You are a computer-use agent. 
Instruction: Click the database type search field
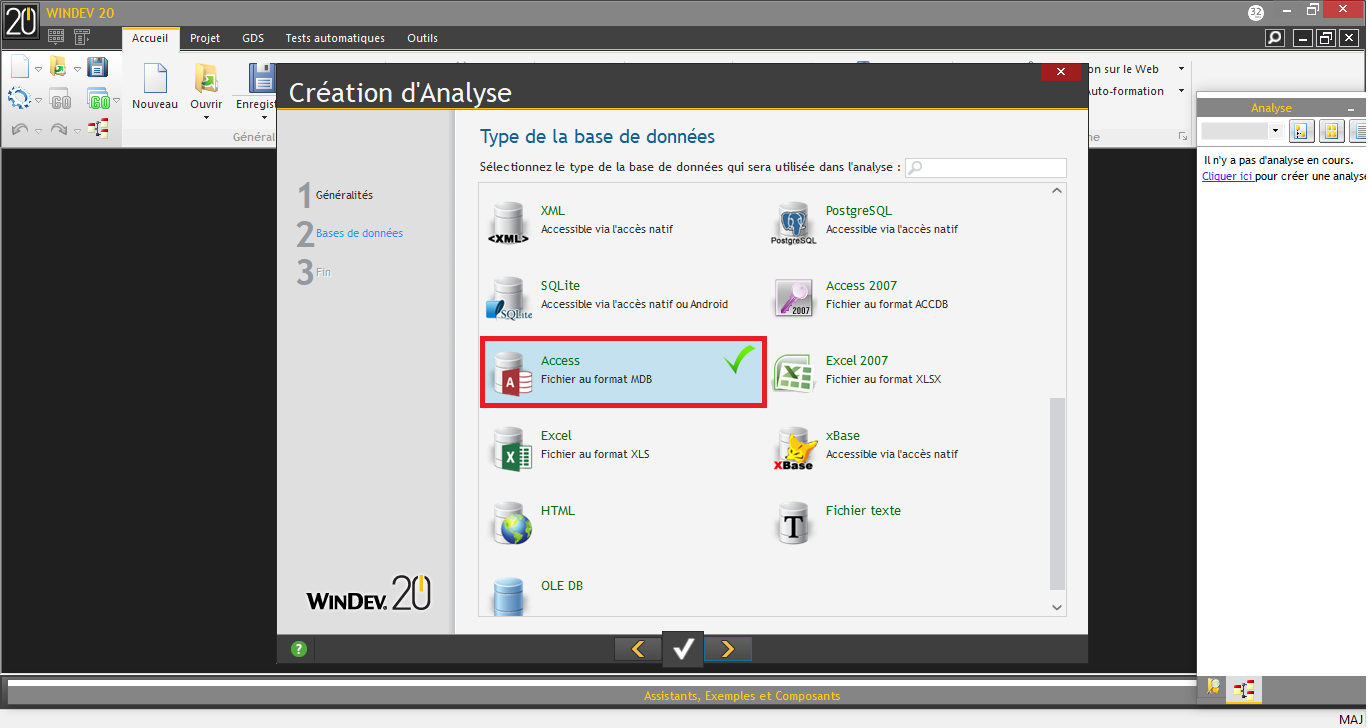986,168
